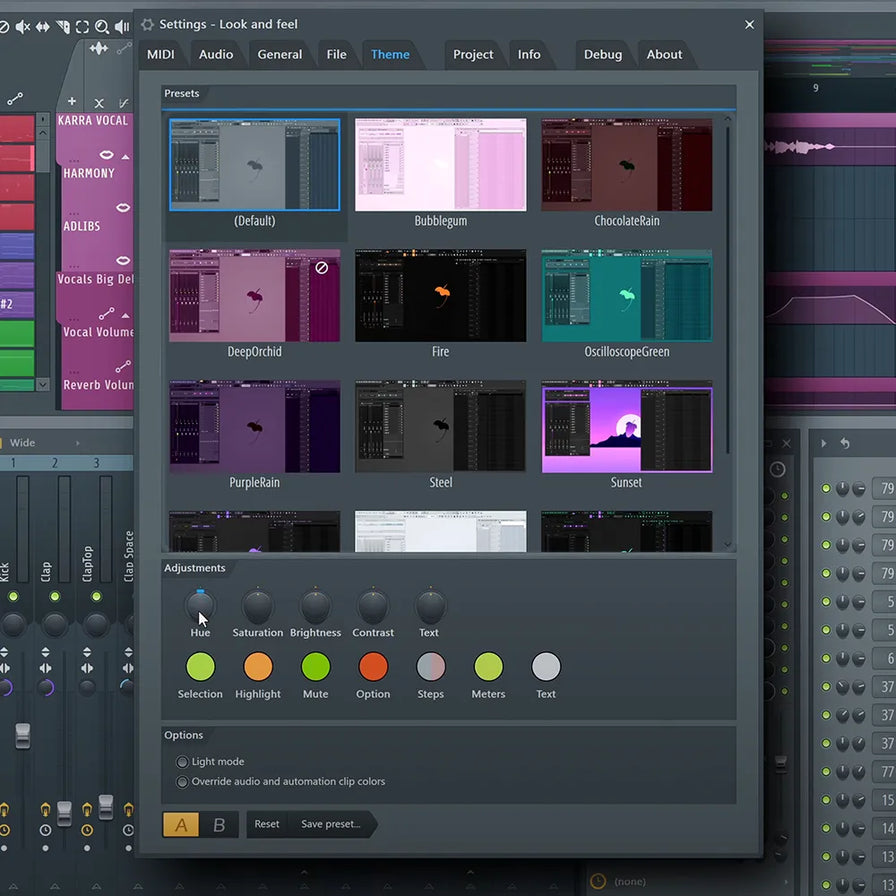Switch to the General tab
This screenshot has width=896, height=896.
point(279,55)
